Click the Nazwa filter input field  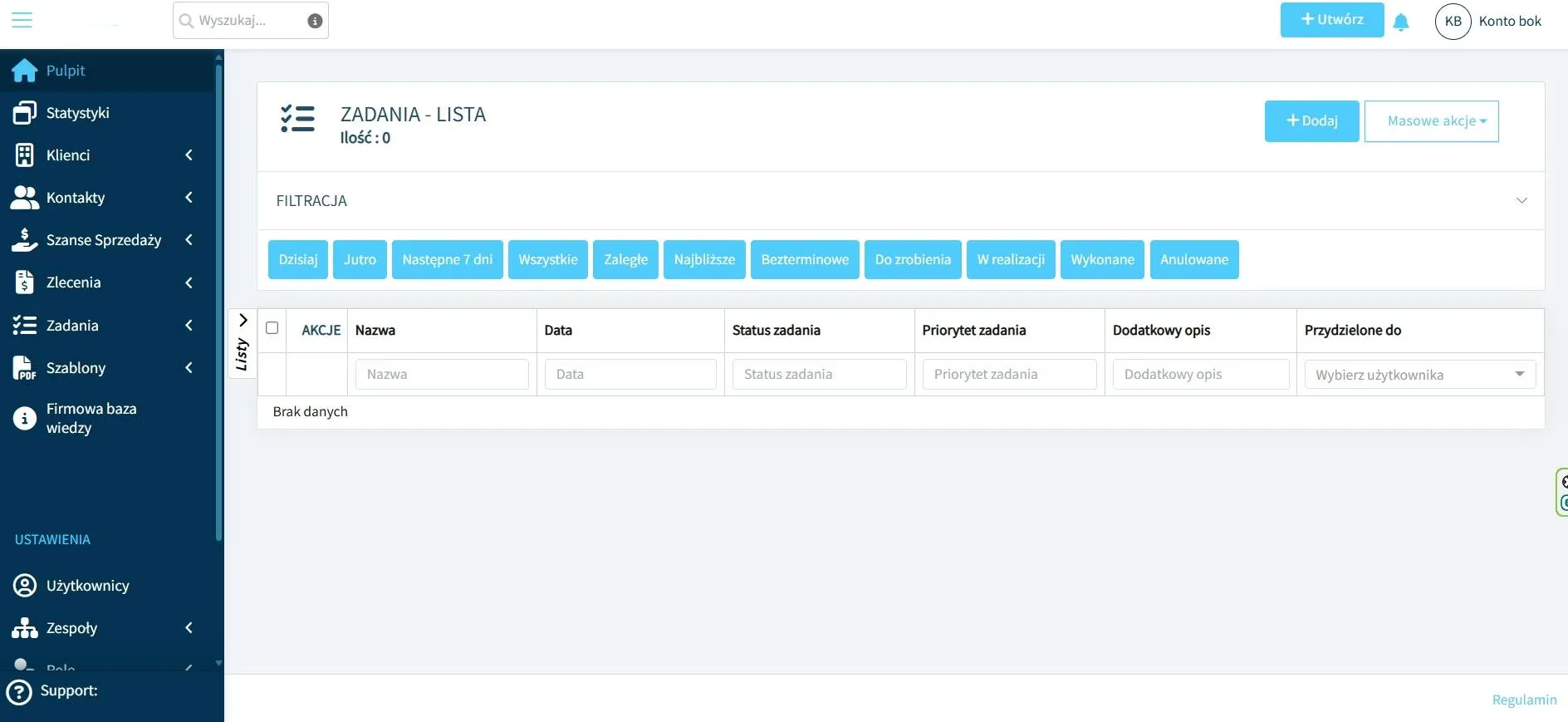click(442, 375)
